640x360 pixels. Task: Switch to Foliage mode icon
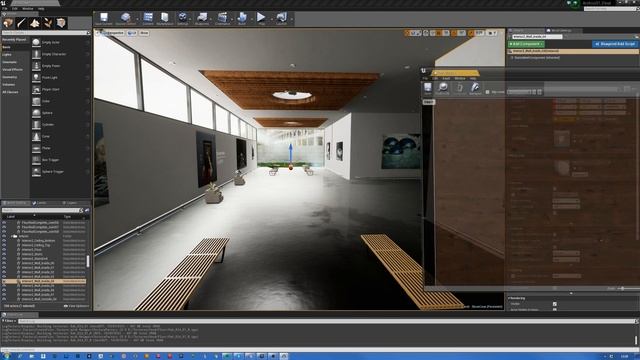pyautogui.click(x=48, y=23)
